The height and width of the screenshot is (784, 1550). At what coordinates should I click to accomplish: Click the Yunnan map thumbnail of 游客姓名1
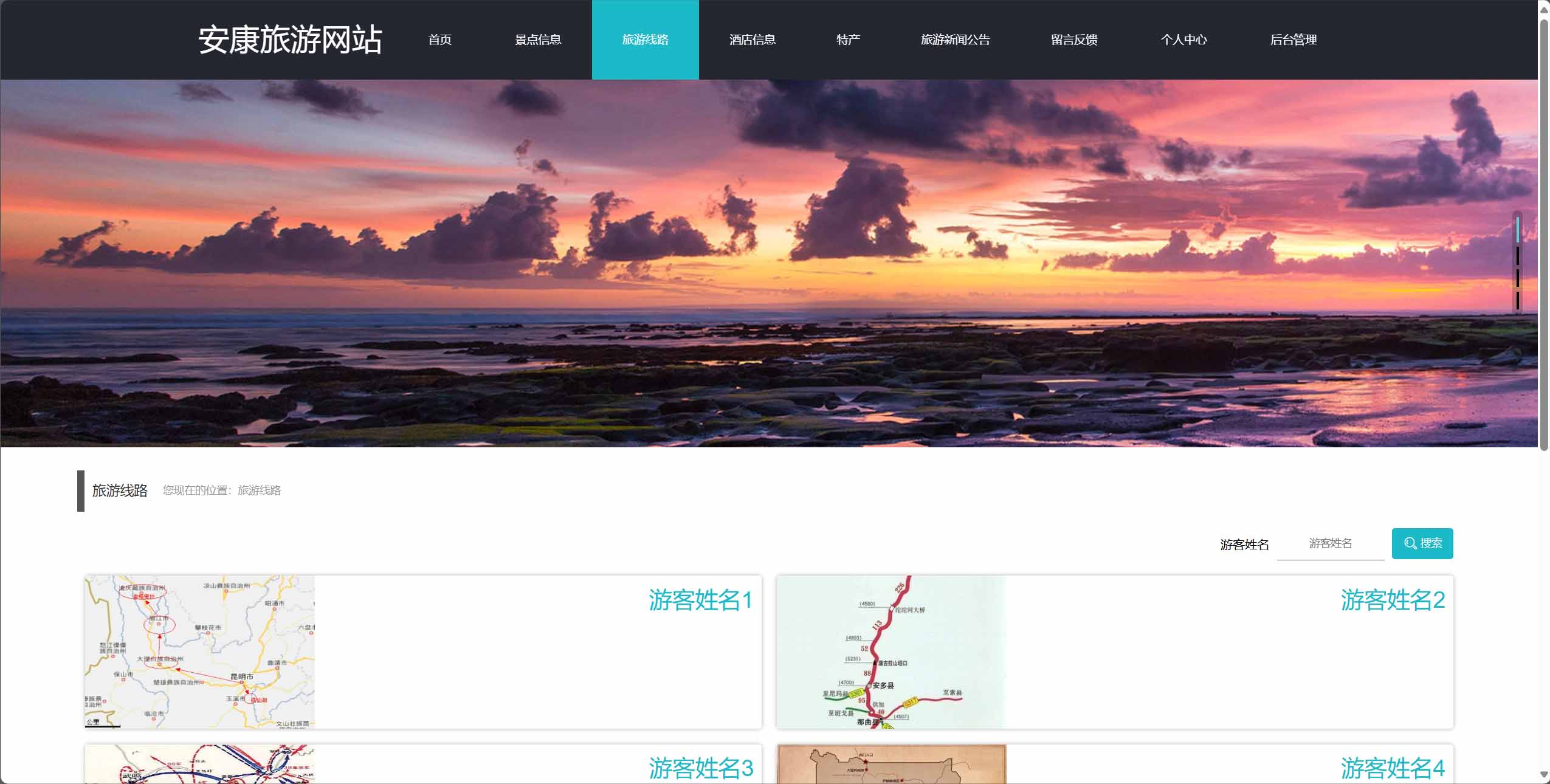pyautogui.click(x=200, y=652)
